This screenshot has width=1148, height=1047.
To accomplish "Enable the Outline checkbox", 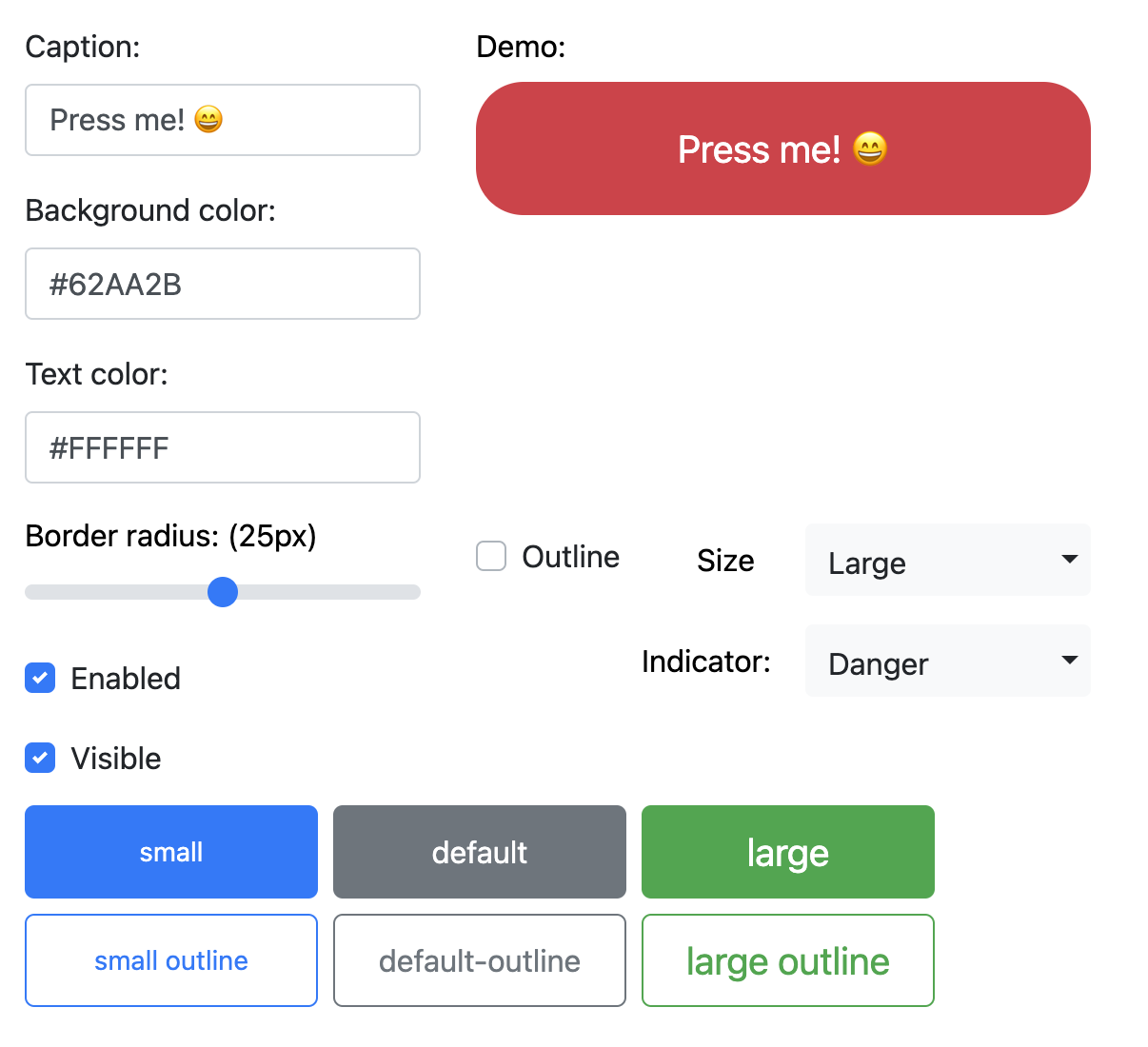I will [491, 556].
